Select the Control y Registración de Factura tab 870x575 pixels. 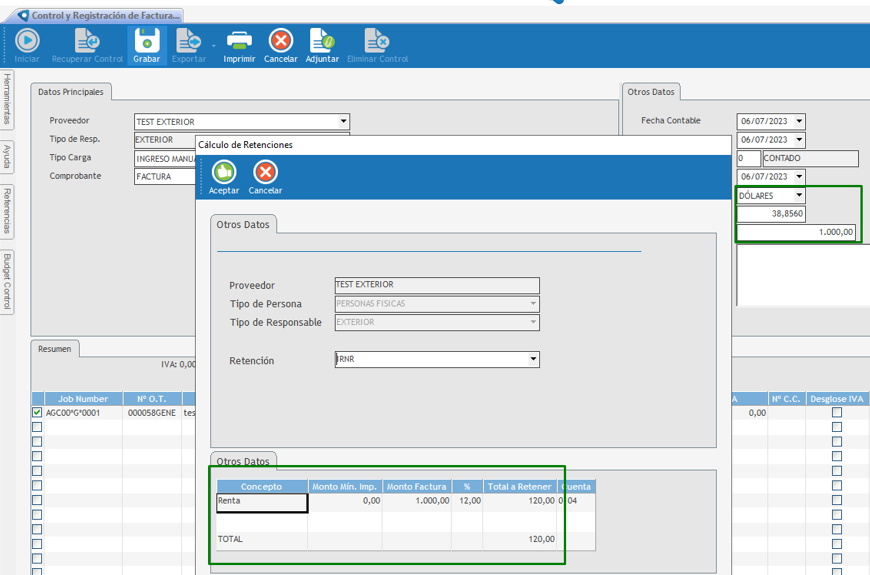coord(105,16)
